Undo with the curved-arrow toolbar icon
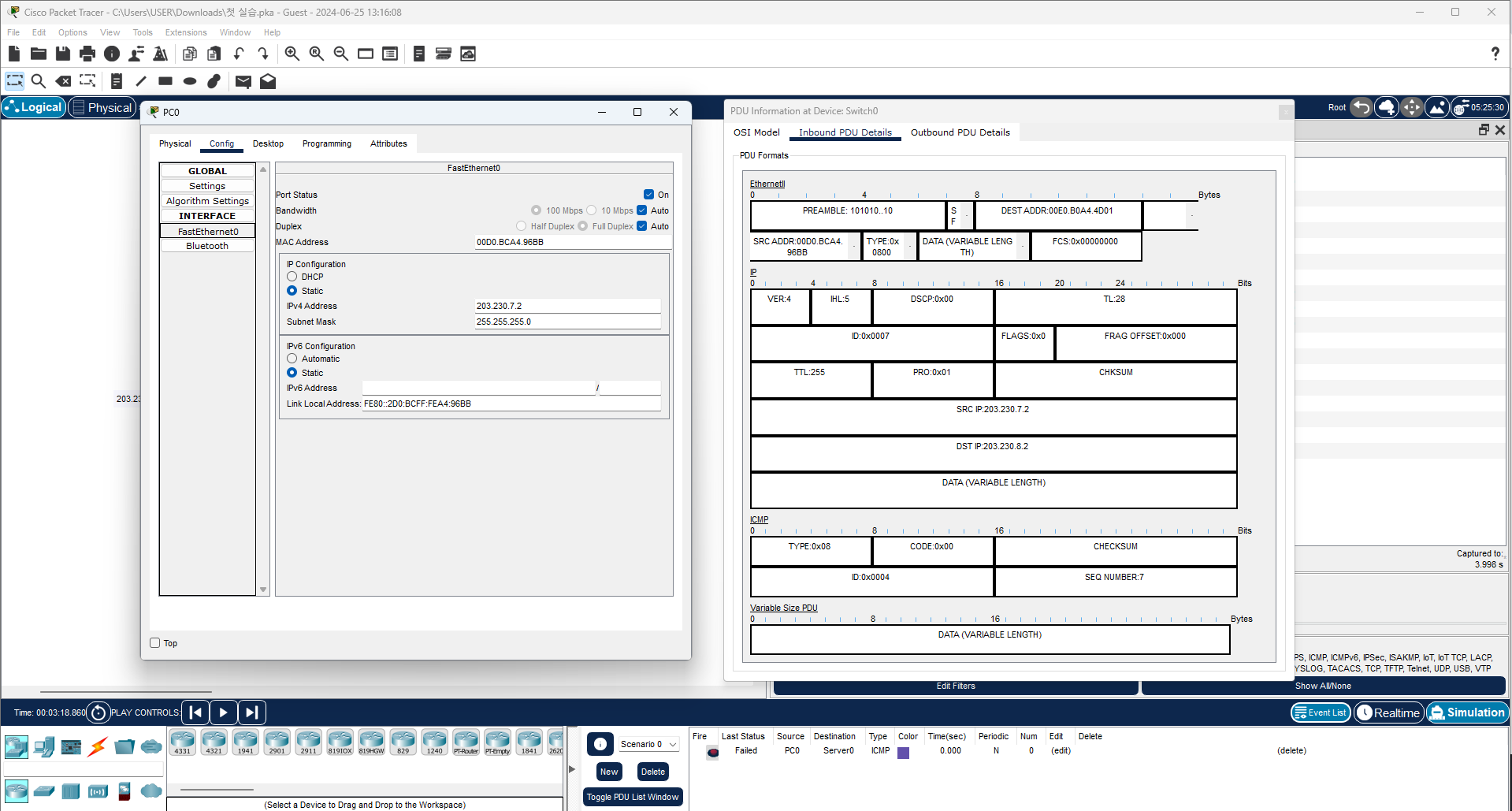The image size is (1512, 811). coord(239,54)
